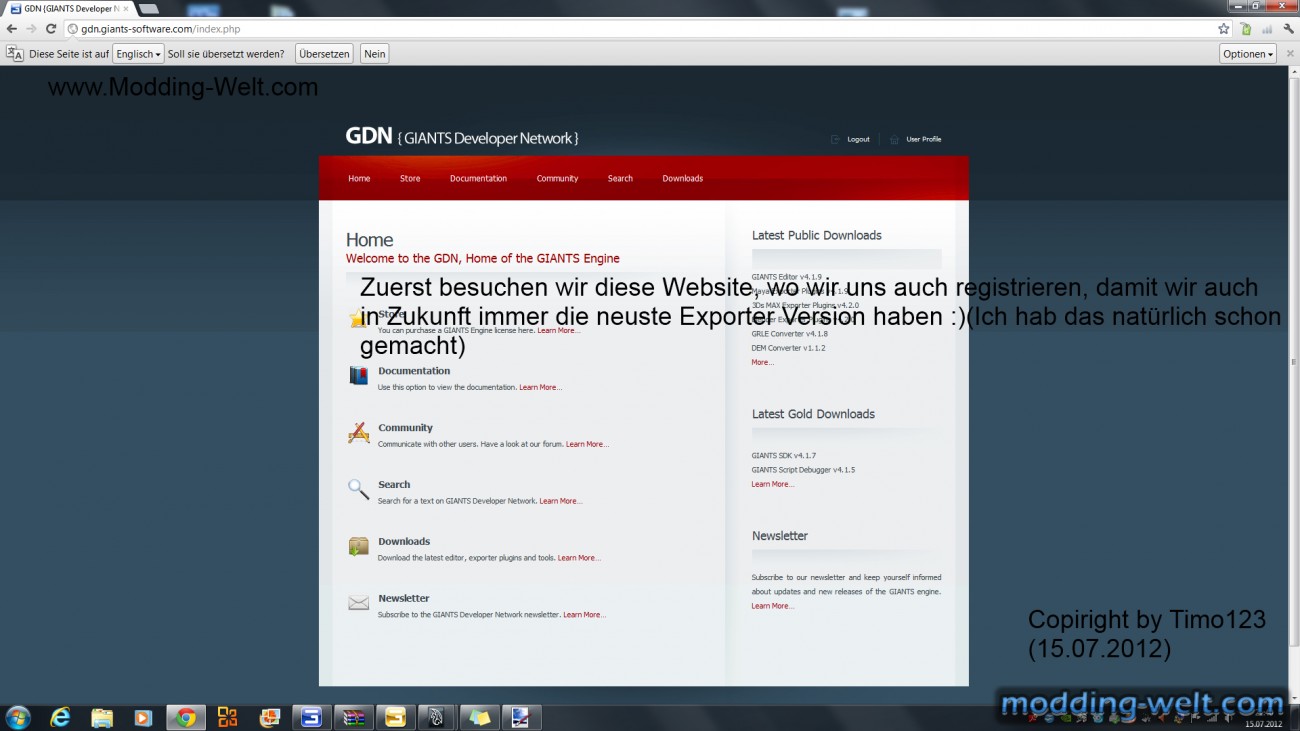Open the Community menu item in the red bar
1300x731 pixels.
click(557, 178)
